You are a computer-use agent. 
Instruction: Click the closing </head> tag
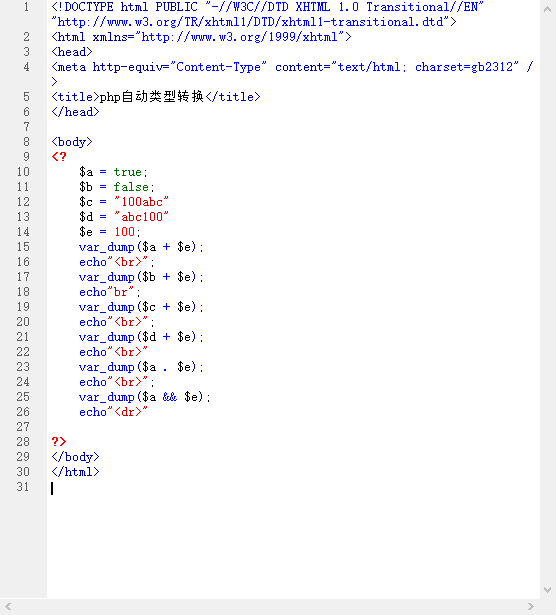coord(75,112)
